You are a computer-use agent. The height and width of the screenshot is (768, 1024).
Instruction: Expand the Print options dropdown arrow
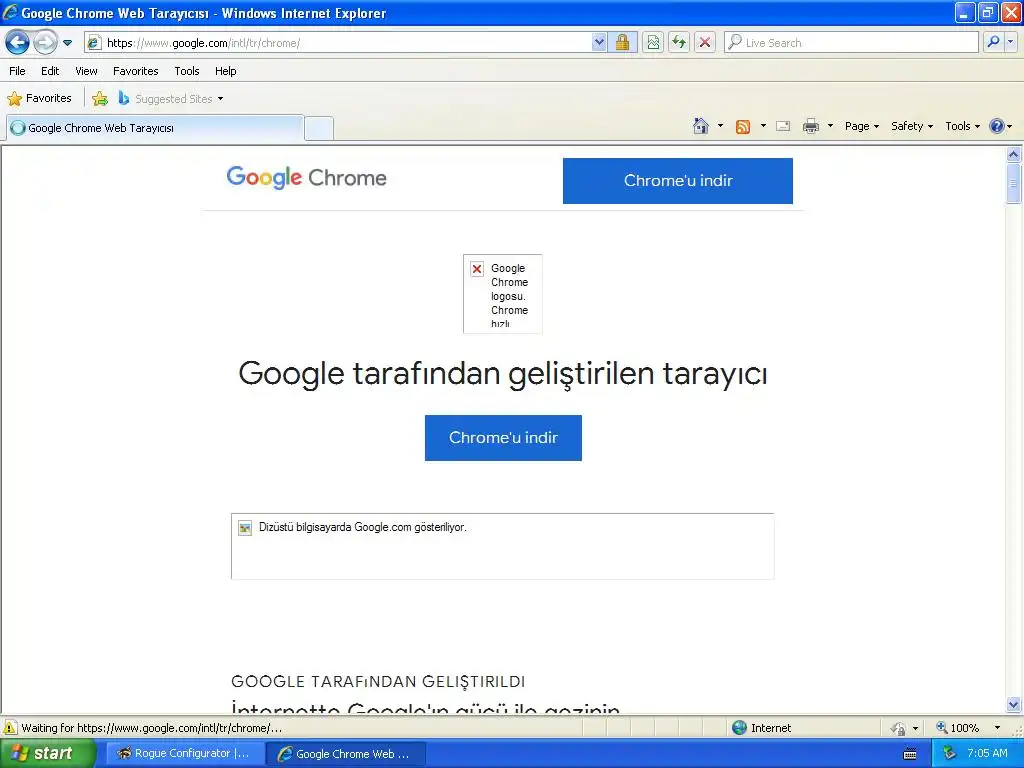coord(830,126)
